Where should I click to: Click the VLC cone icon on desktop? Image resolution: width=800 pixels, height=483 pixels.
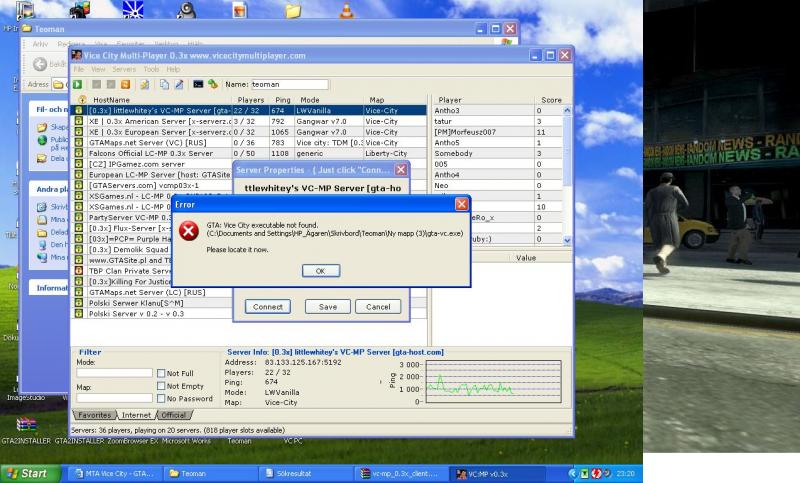click(x=346, y=10)
